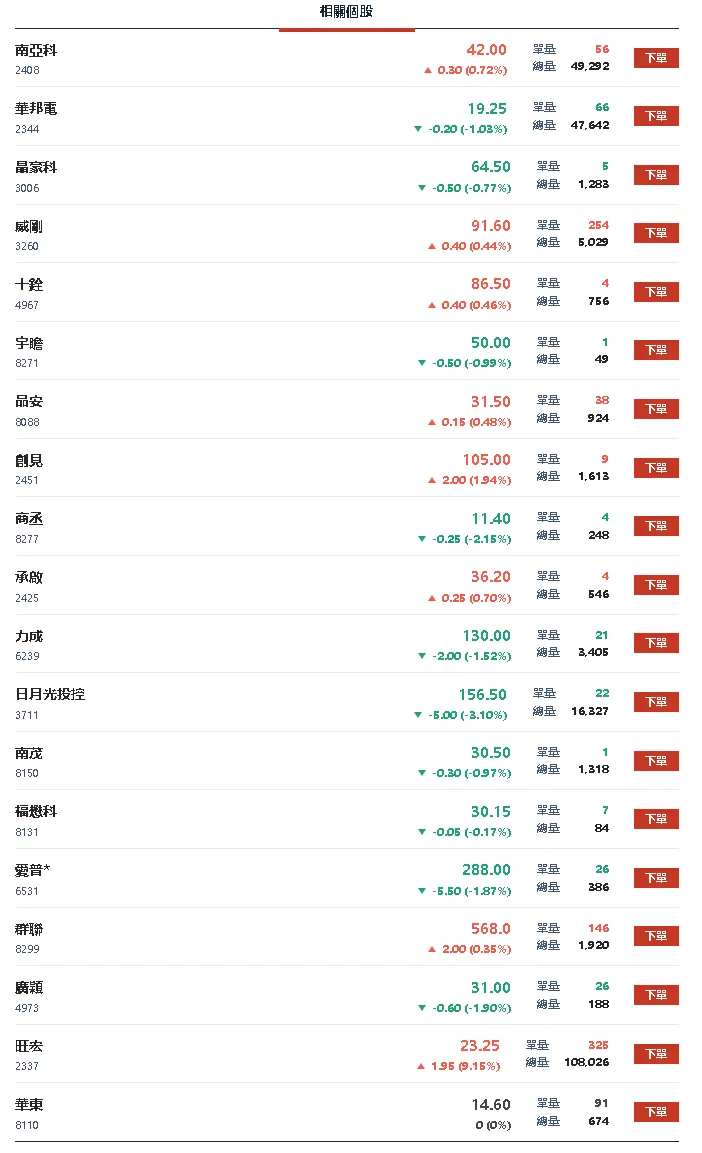
Task: Click the green down-arrow beside 力成 price change
Action: (424, 656)
